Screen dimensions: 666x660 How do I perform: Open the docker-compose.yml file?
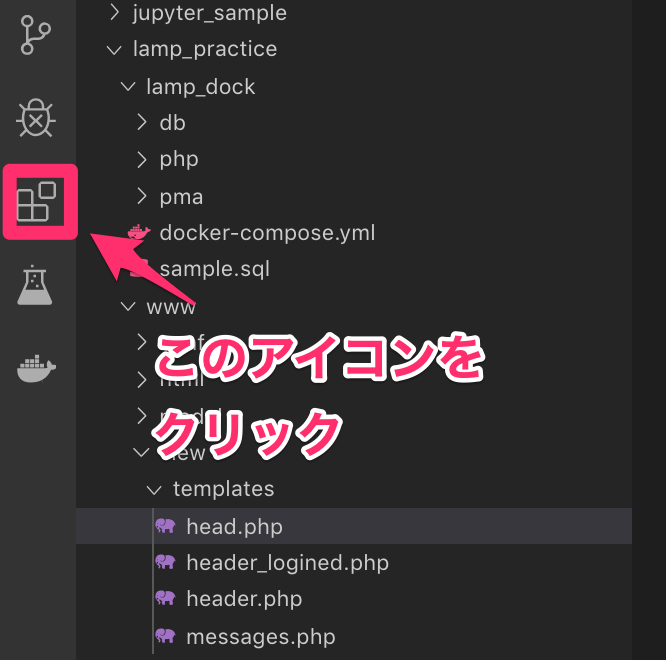(267, 233)
